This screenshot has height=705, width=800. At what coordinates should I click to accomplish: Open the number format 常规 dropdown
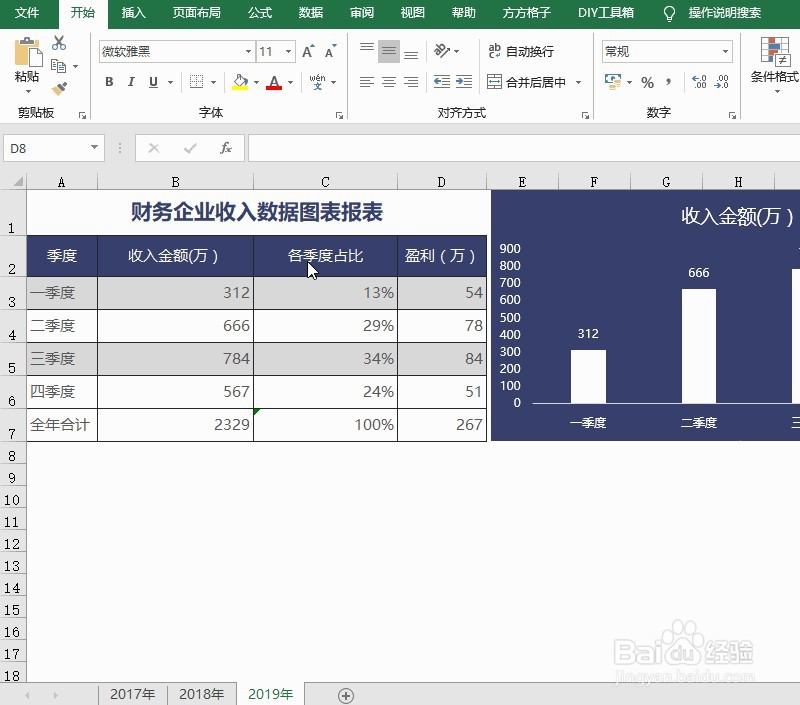pyautogui.click(x=726, y=51)
